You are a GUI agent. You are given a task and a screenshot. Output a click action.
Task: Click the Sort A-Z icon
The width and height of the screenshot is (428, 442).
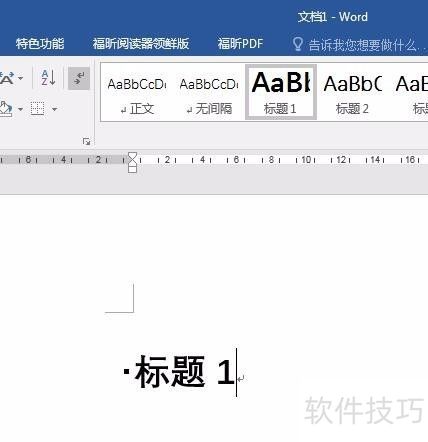pos(48,78)
